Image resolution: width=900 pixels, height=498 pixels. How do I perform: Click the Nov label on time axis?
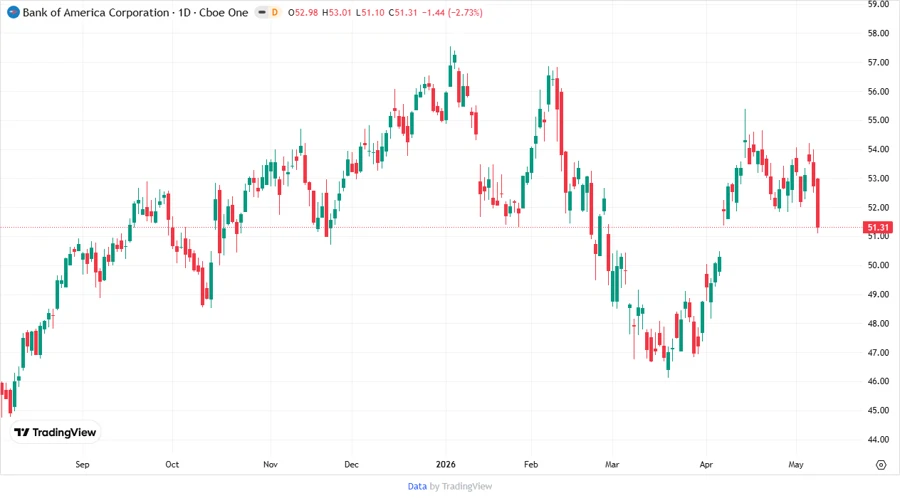(270, 464)
